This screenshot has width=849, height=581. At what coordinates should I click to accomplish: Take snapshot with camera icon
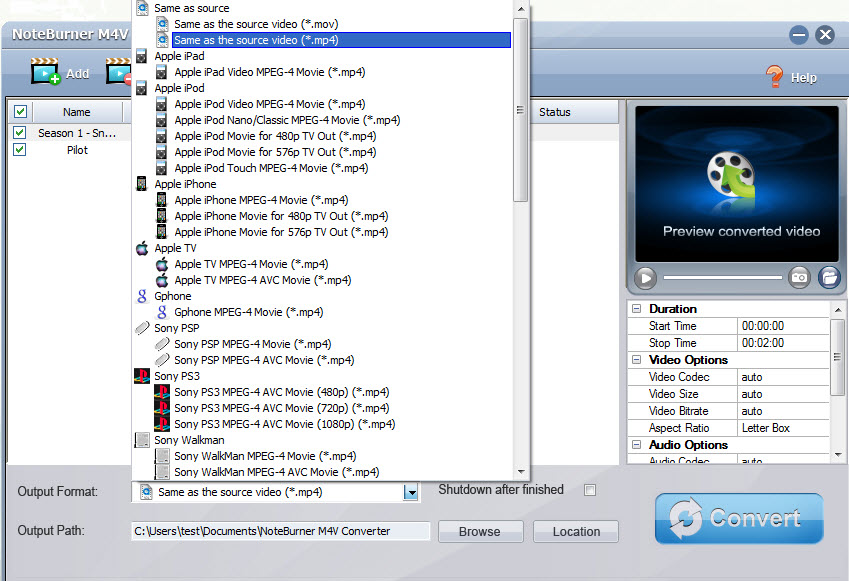[799, 277]
